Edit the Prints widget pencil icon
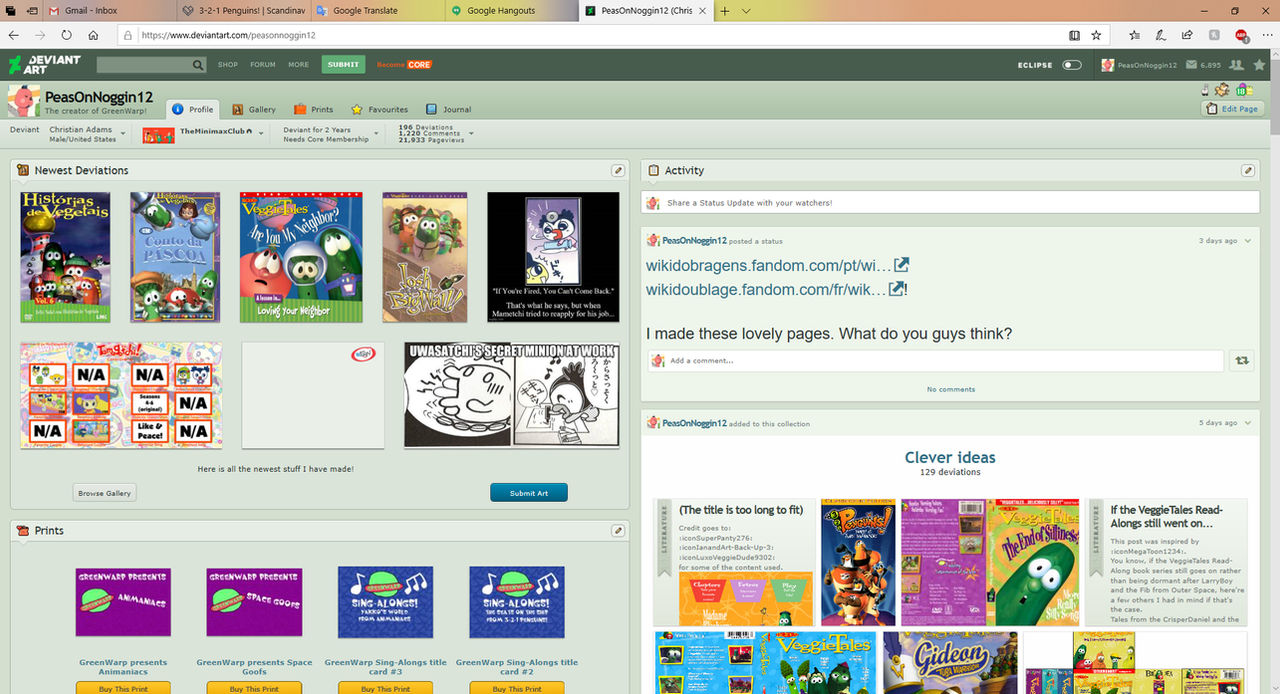1280x694 pixels. [x=618, y=530]
